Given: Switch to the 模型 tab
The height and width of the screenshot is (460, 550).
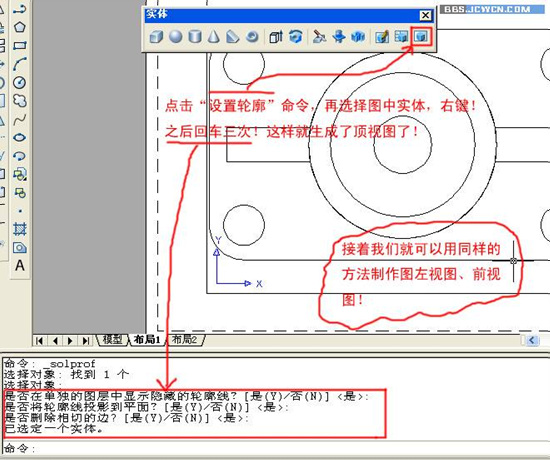Looking at the screenshot, I should [x=112, y=340].
